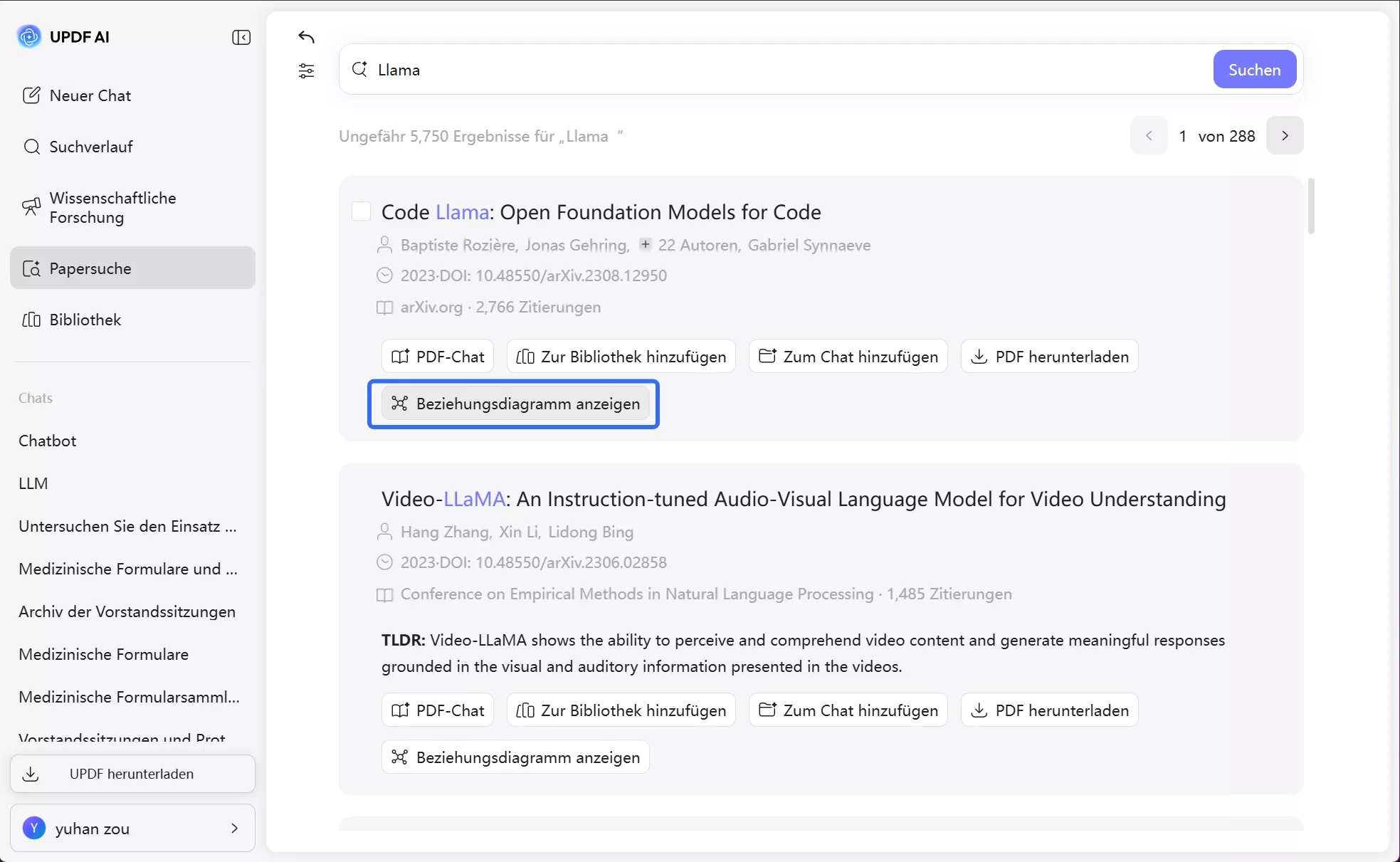This screenshot has height=862, width=1400.
Task: Check the Code Llama paper checkbox
Action: click(x=362, y=211)
